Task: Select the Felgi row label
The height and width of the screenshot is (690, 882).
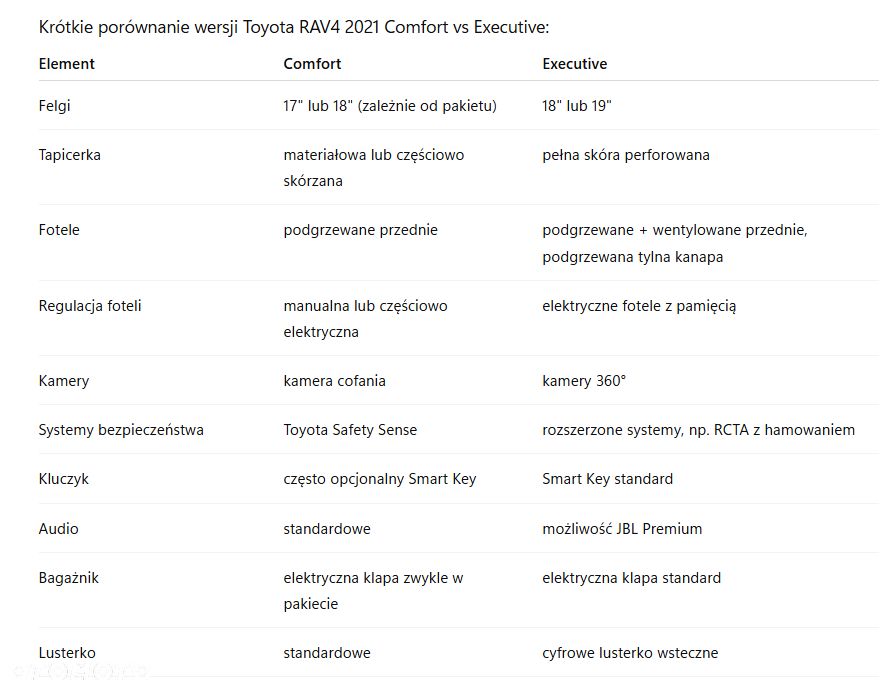Action: coord(55,106)
